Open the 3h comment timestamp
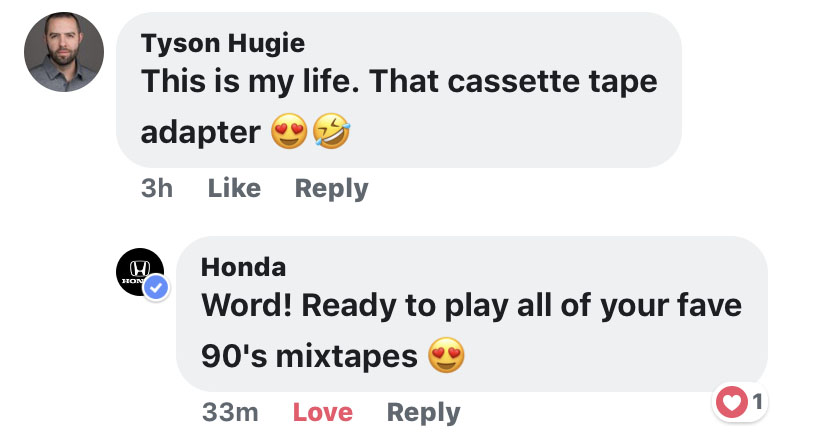828x440 pixels. coord(157,188)
